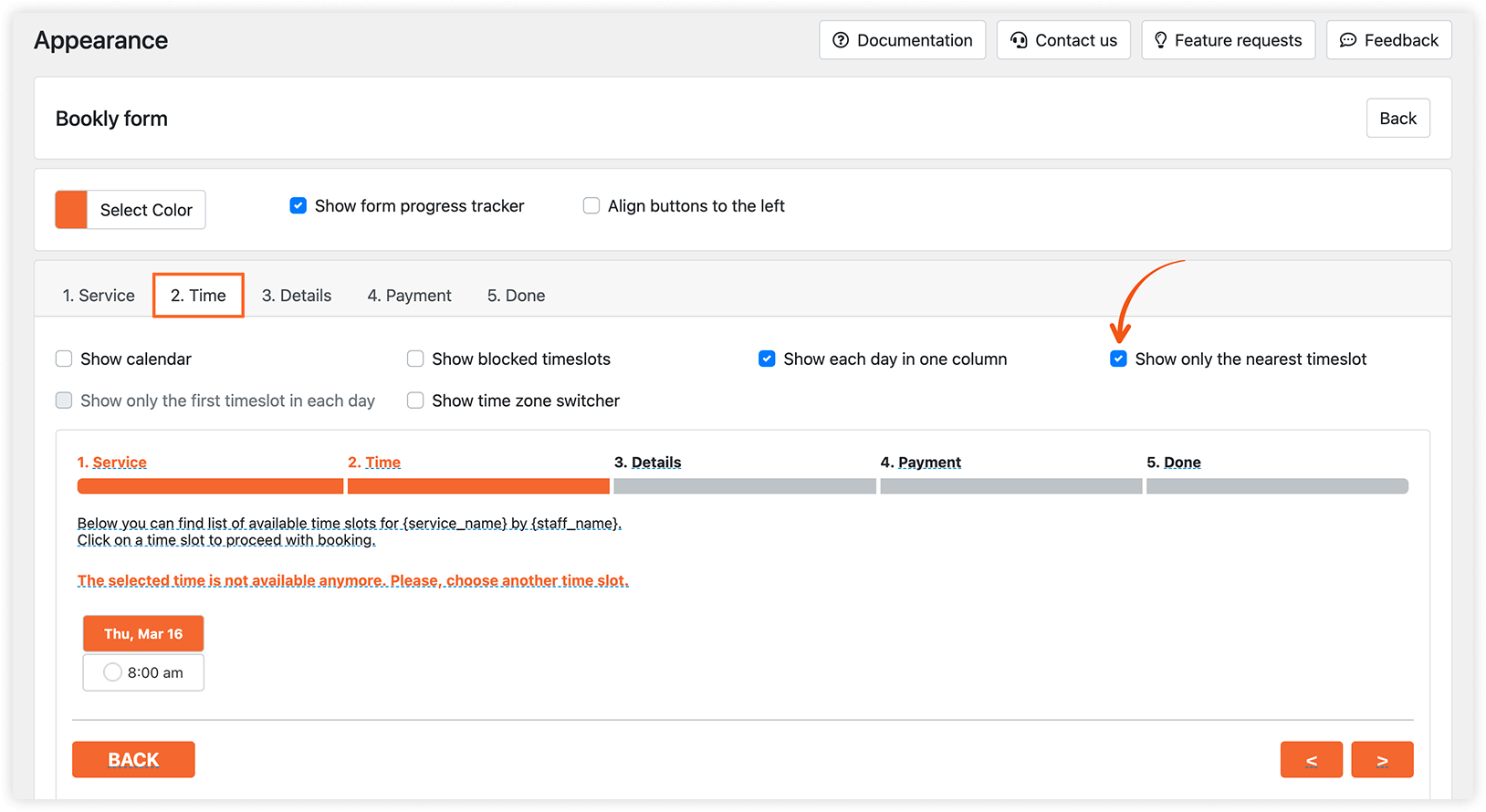Image resolution: width=1486 pixels, height=812 pixels.
Task: Edit the 'selected time is not available' error text
Action: click(353, 581)
